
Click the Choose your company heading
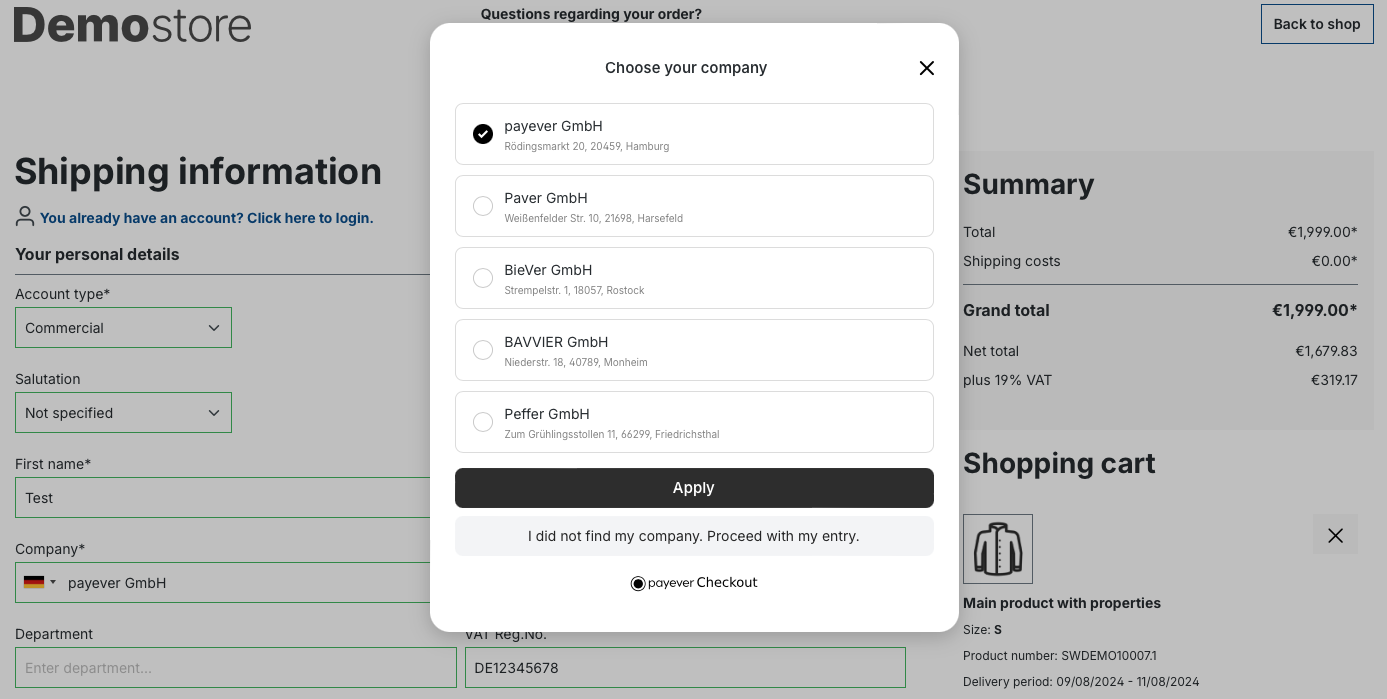[x=686, y=68]
